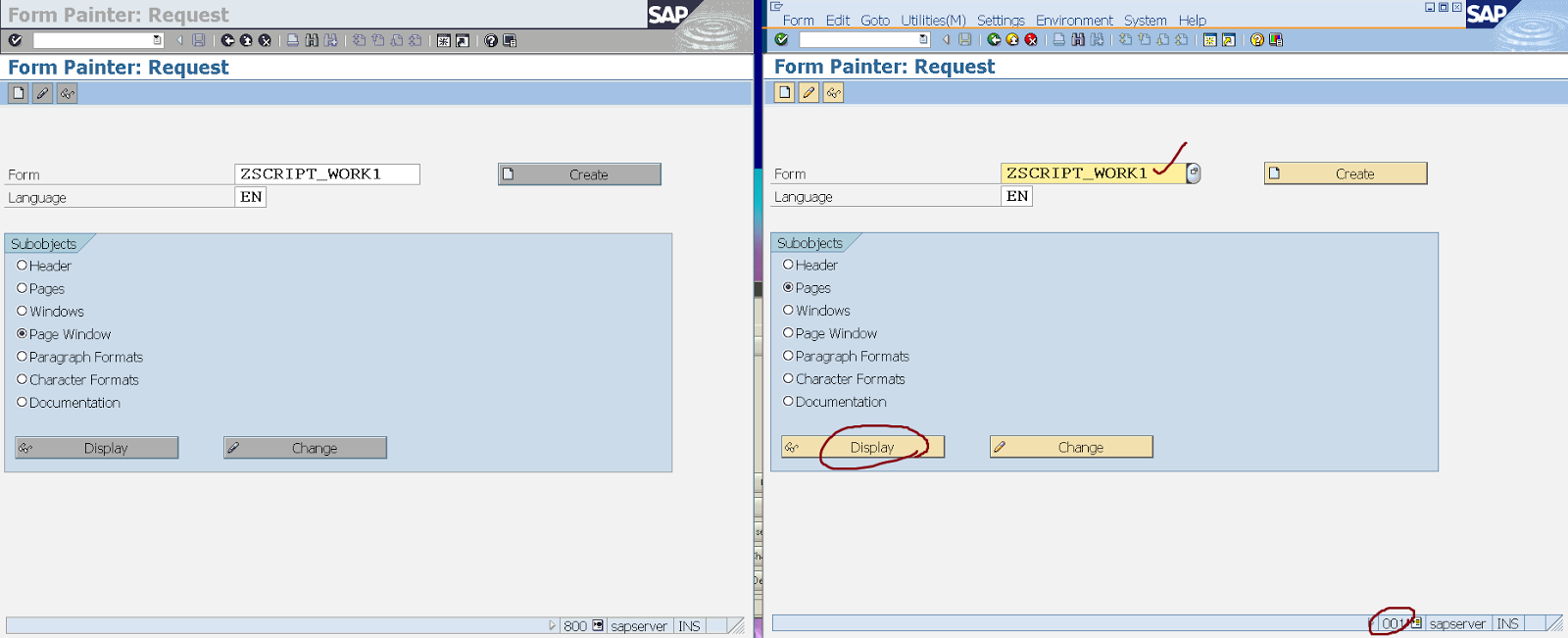Select Page Window radio in right window

tap(788, 332)
